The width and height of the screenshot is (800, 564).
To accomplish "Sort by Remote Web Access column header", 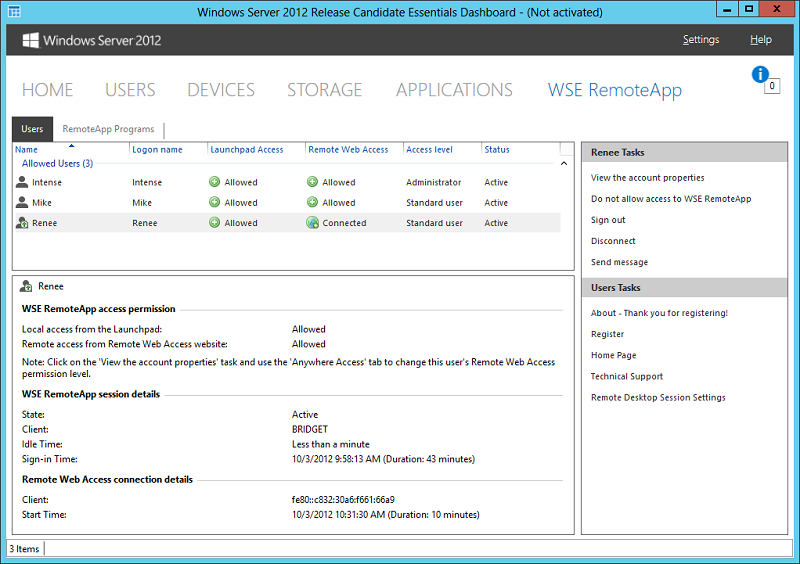I will point(348,150).
